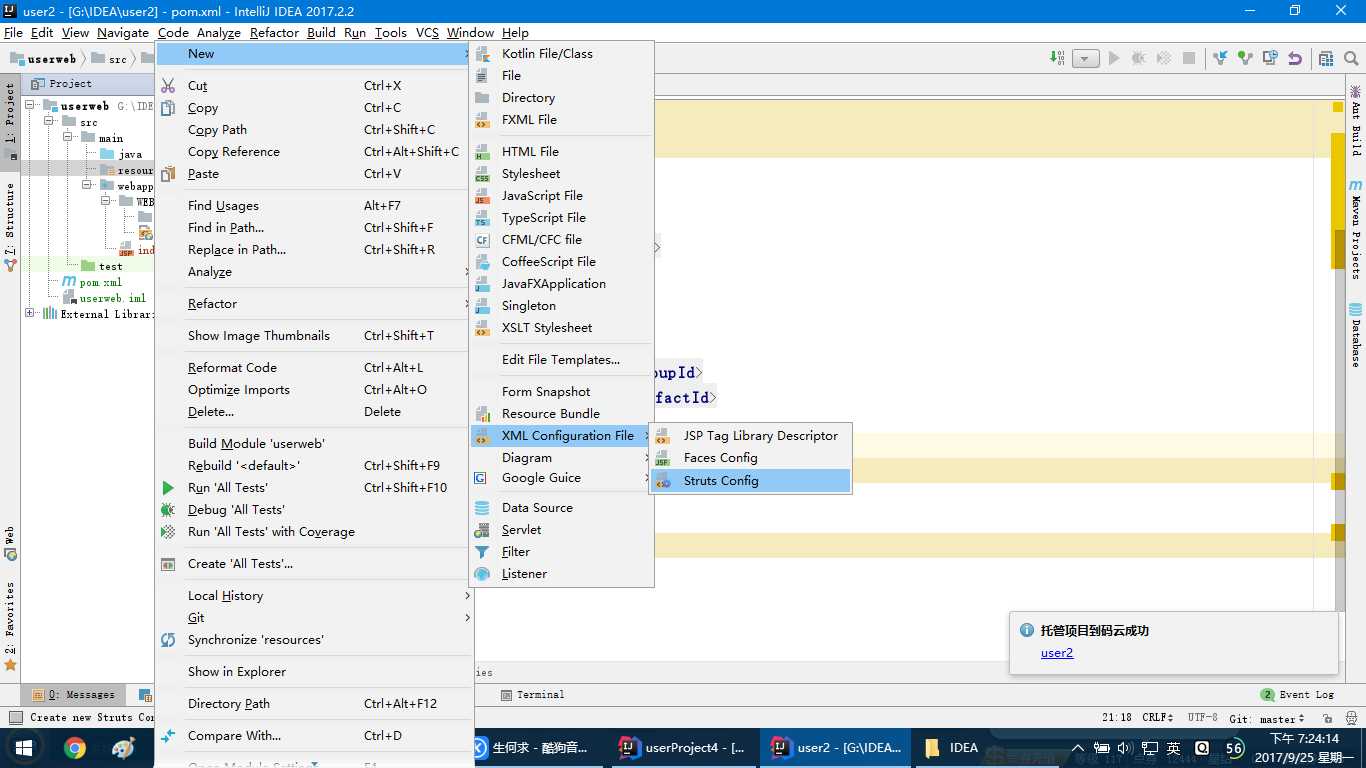Toggle tool windows button in bottom-left corner
Viewport: 1366px width, 768px height.
[15, 718]
